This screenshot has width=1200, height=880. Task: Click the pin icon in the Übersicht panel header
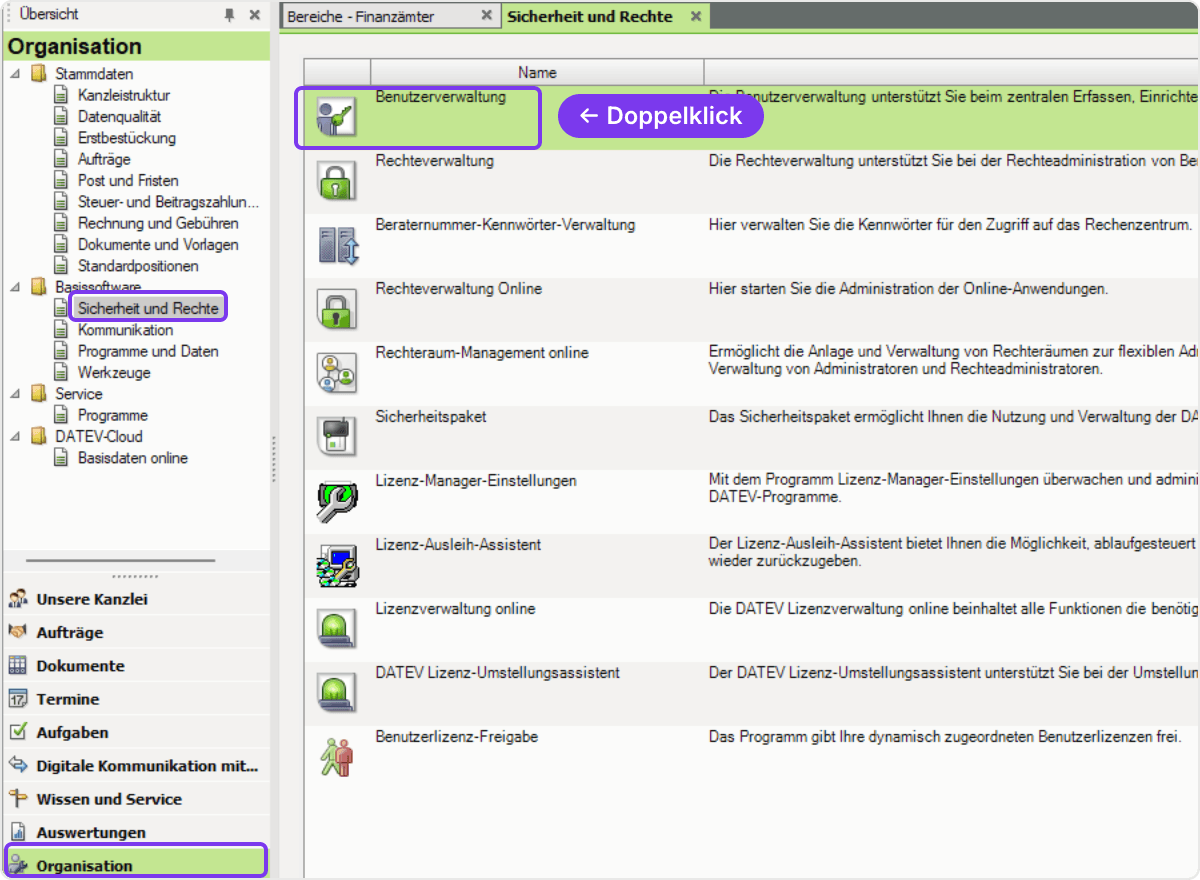click(230, 15)
